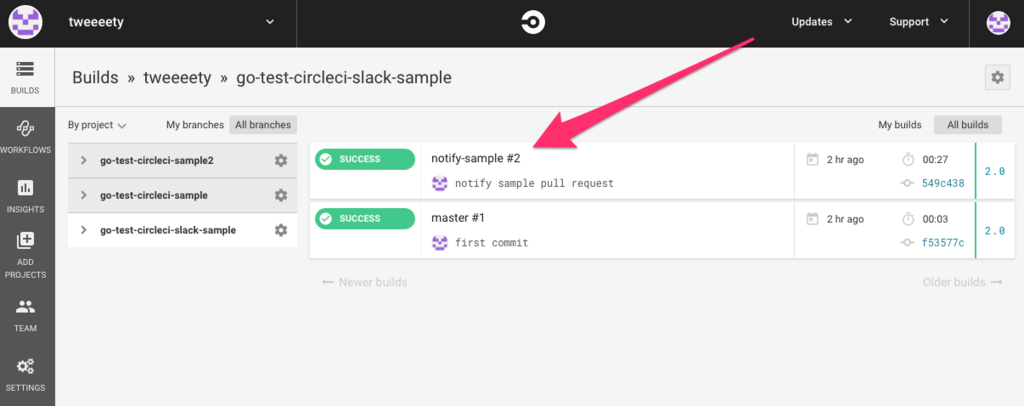Select the All branches toggle
Screen dimensions: 1024x406
262,125
